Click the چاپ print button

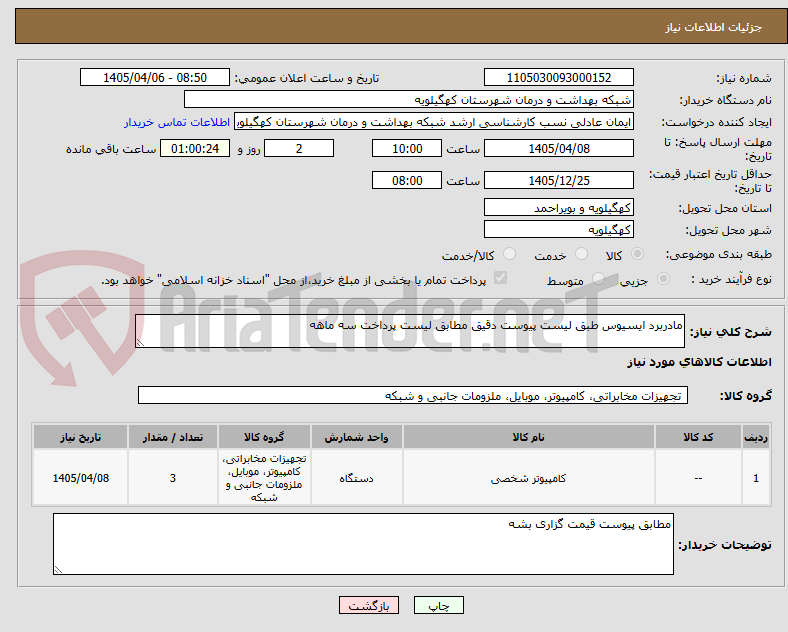pyautogui.click(x=439, y=605)
